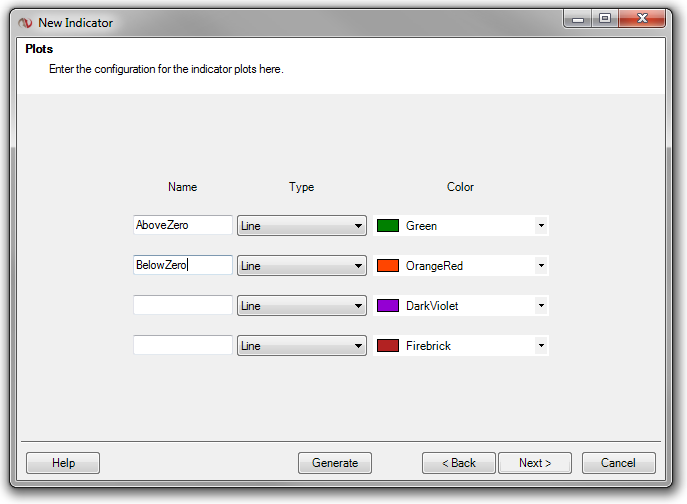Expand the Green color dropdown arrow

coord(541,225)
